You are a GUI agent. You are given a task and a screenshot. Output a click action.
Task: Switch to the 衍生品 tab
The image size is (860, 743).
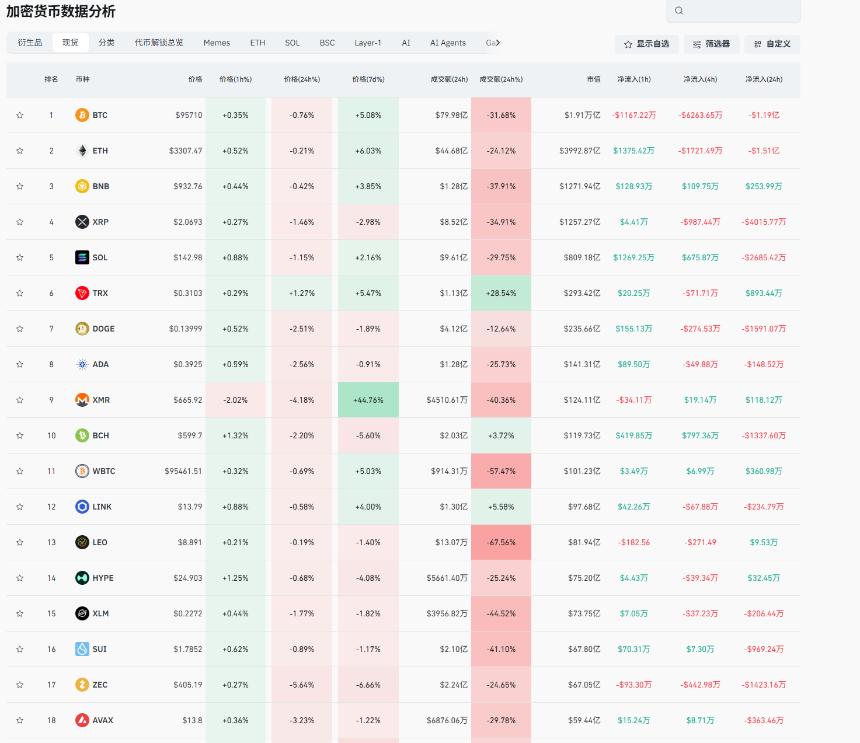pyautogui.click(x=30, y=43)
